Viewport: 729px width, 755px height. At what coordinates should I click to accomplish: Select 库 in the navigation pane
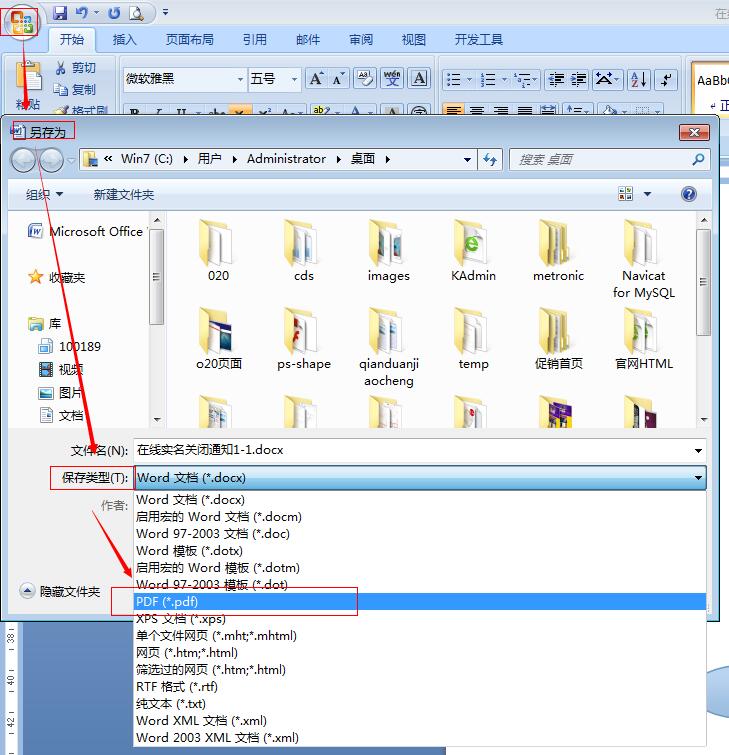[44, 324]
